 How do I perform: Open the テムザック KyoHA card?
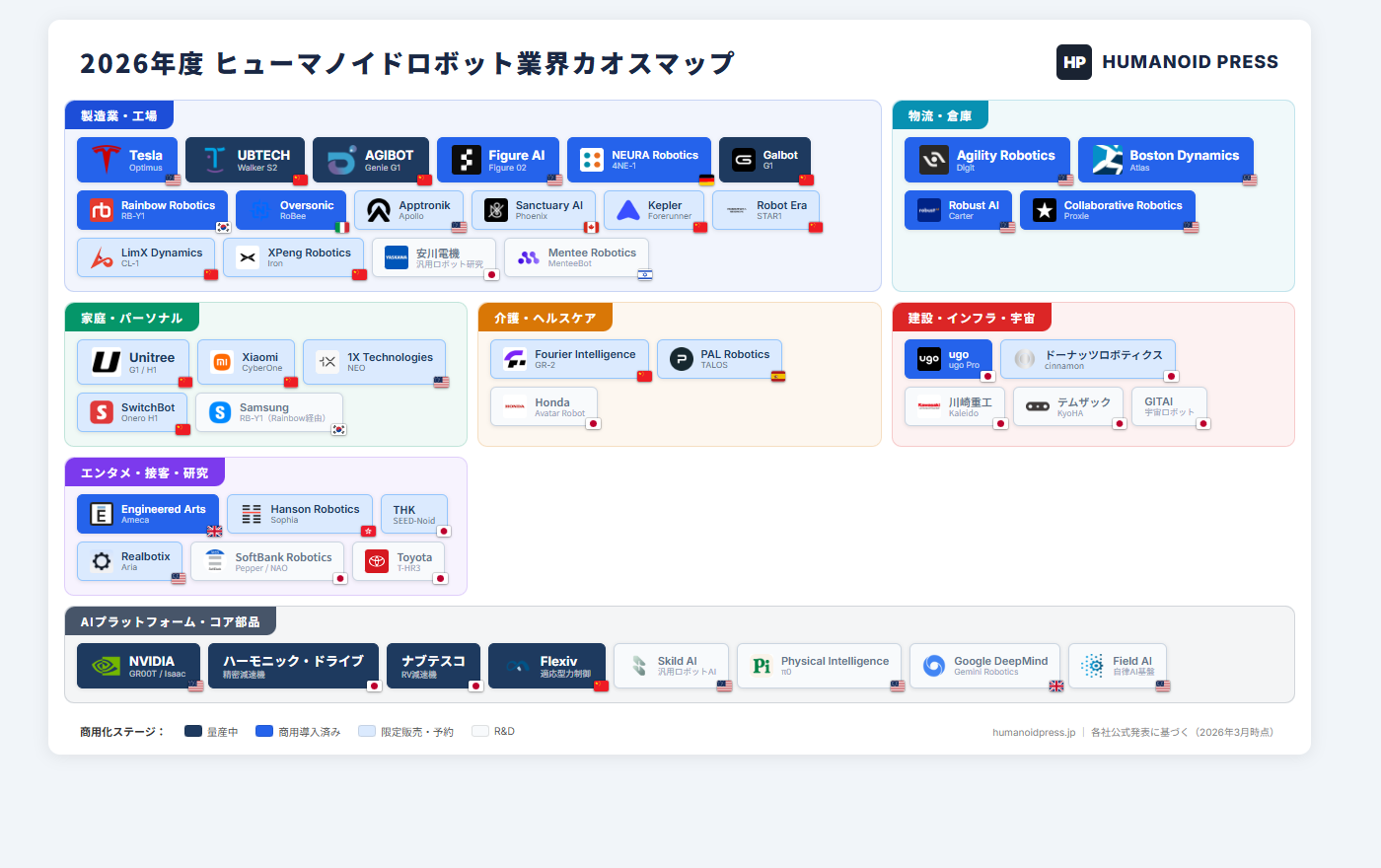[x=1068, y=406]
